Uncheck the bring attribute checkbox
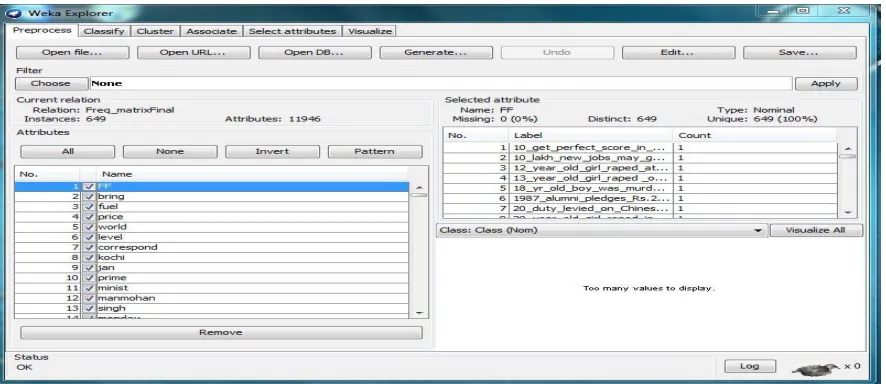Viewport: 886px width, 384px height. (89, 197)
